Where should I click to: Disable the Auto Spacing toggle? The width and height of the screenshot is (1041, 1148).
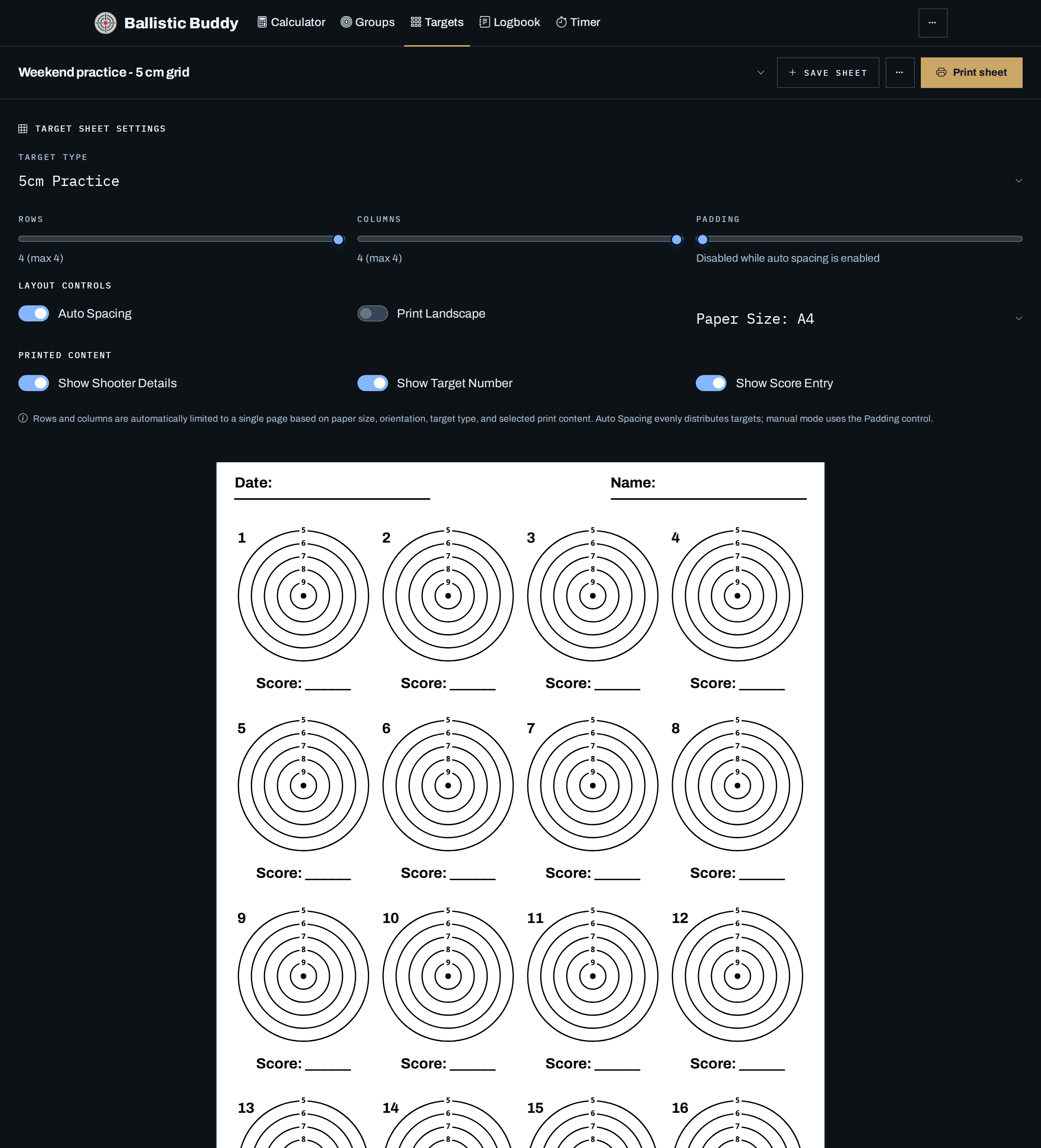point(34,314)
